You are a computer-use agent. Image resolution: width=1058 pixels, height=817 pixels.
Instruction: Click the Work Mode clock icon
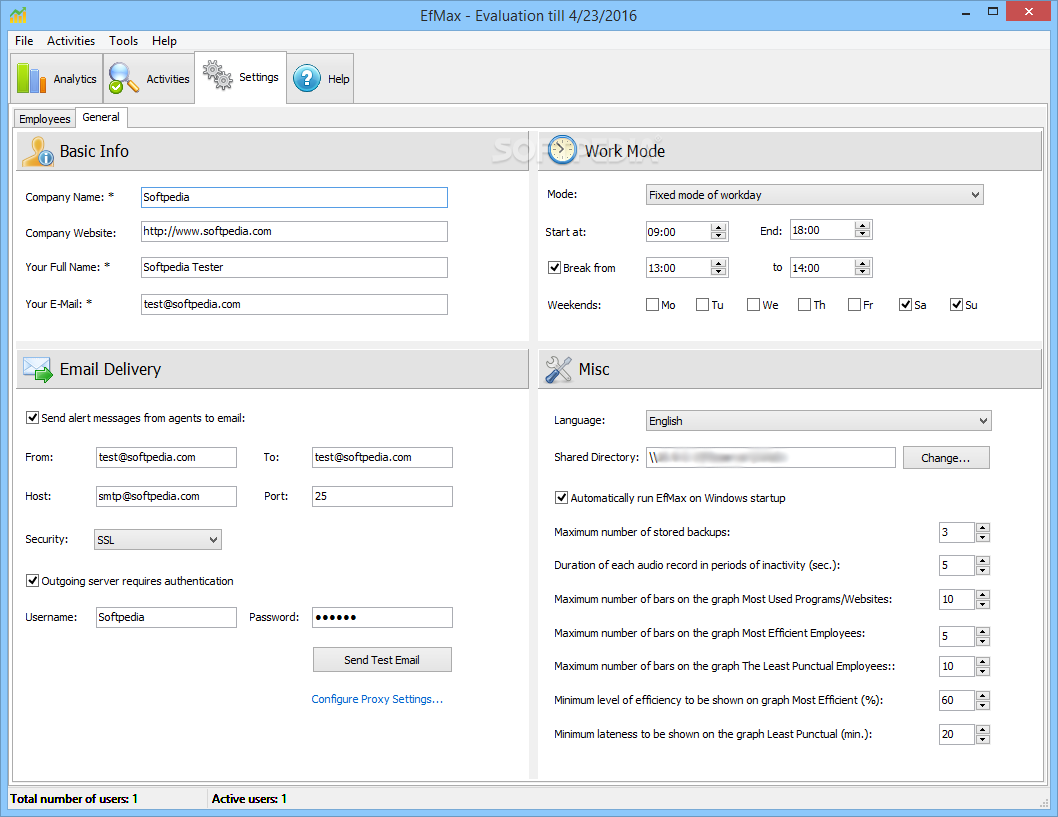point(562,150)
